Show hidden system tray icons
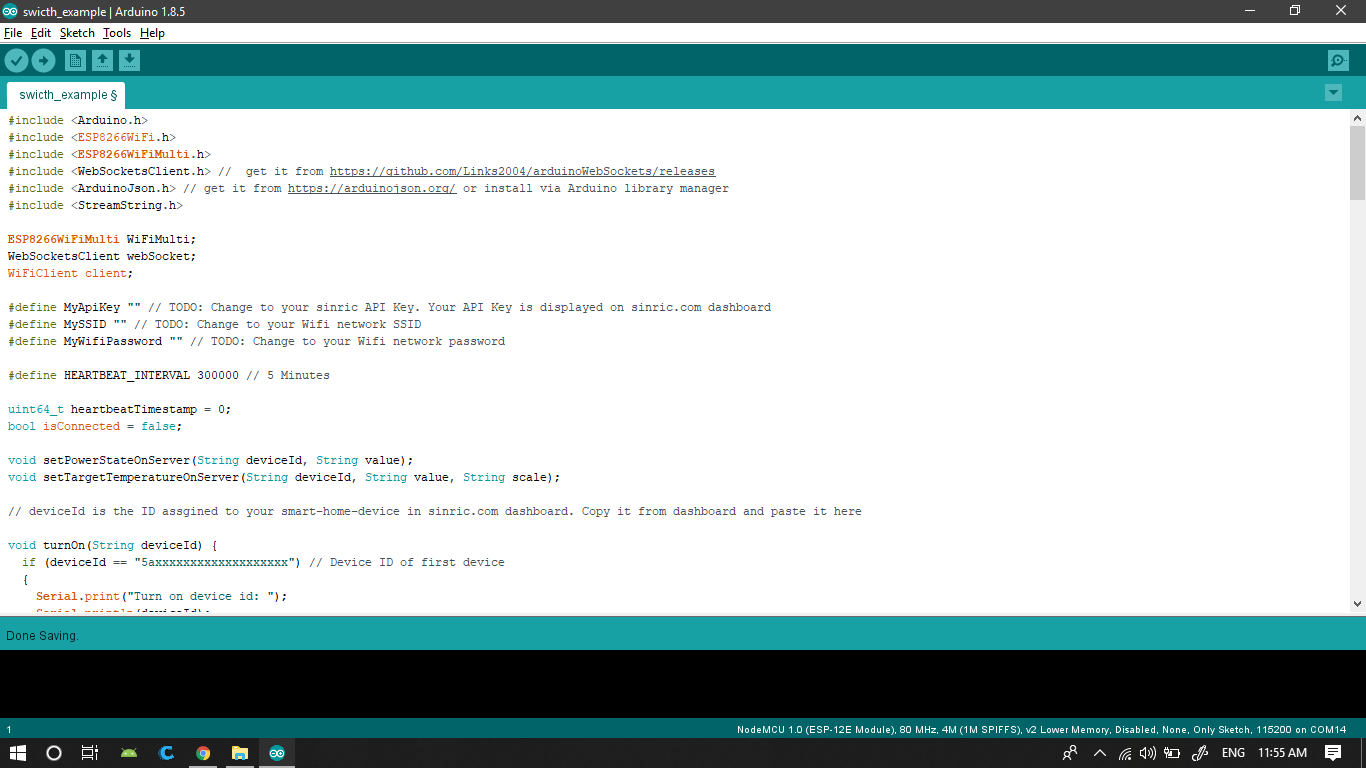1366x768 pixels. pos(1100,753)
